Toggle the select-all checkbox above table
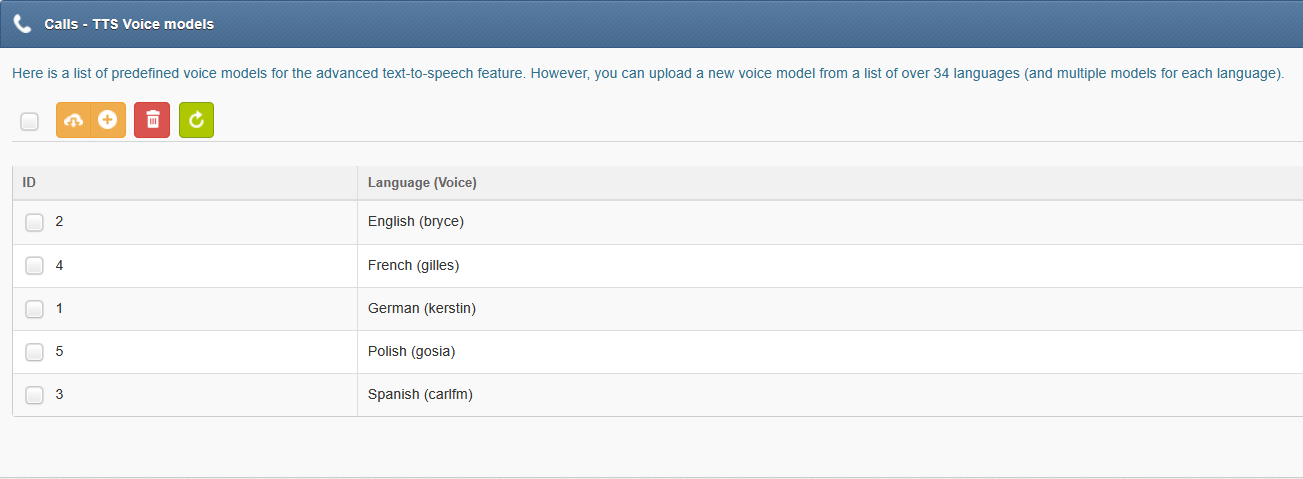This screenshot has width=1303, height=479. 30,122
